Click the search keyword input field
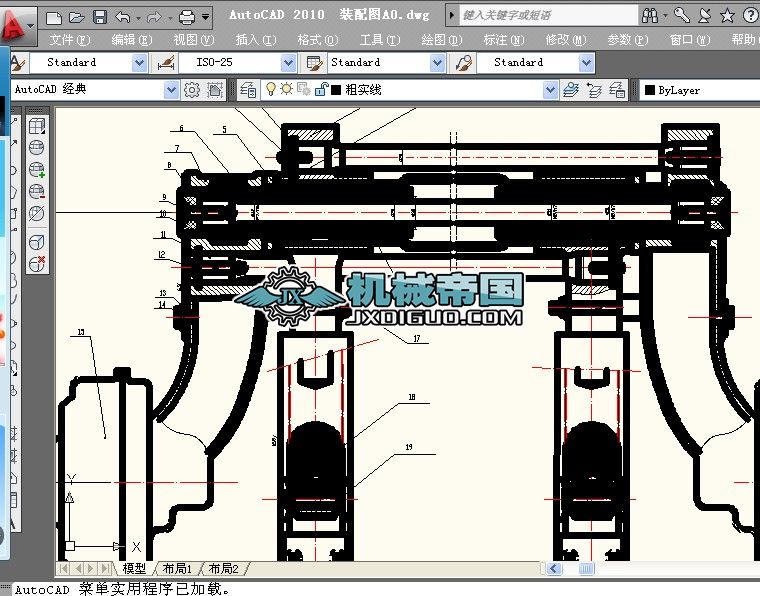Image resolution: width=760 pixels, height=596 pixels. point(545,15)
